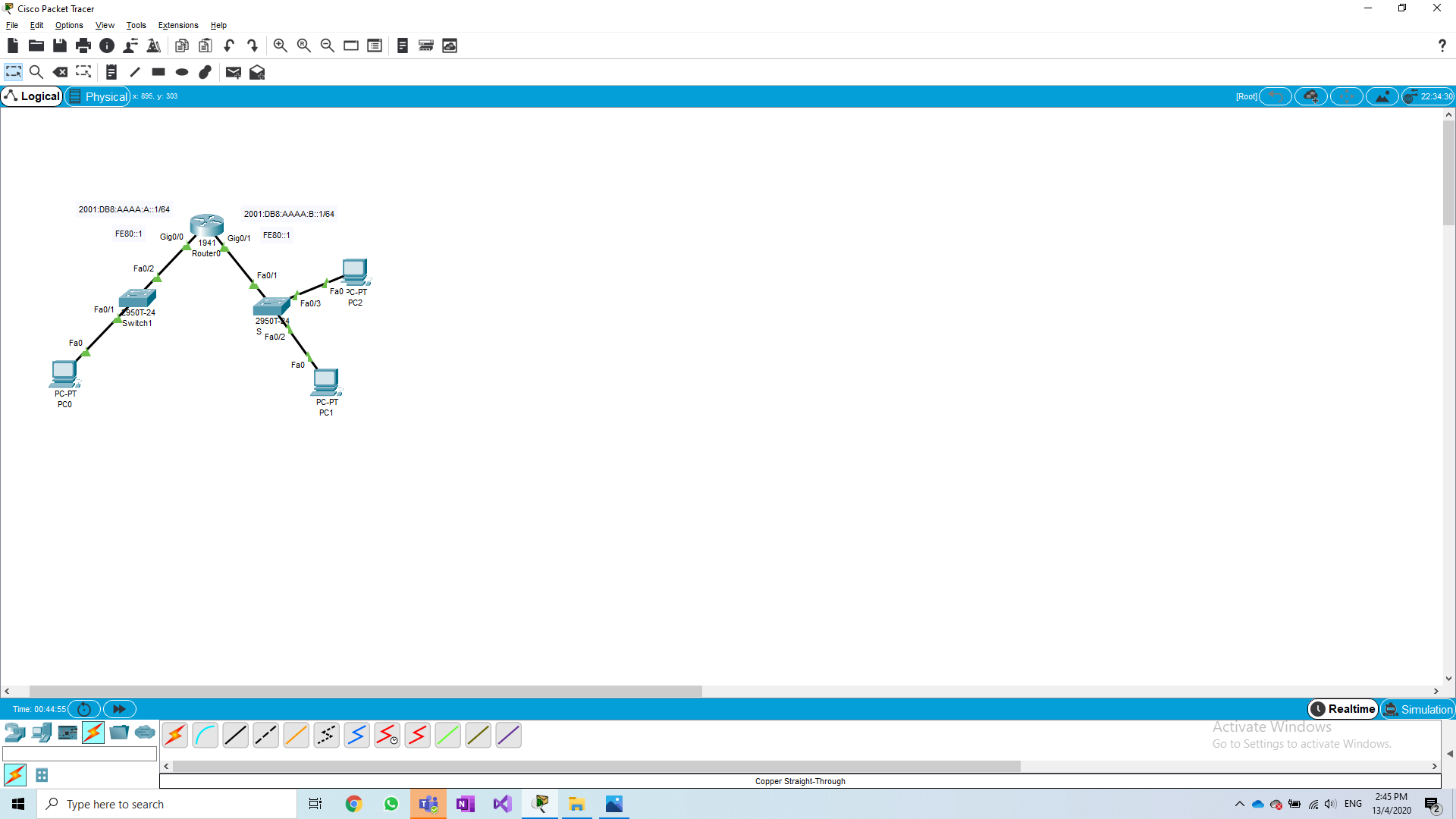
Task: Open a file using the folder icon
Action: tap(36, 45)
